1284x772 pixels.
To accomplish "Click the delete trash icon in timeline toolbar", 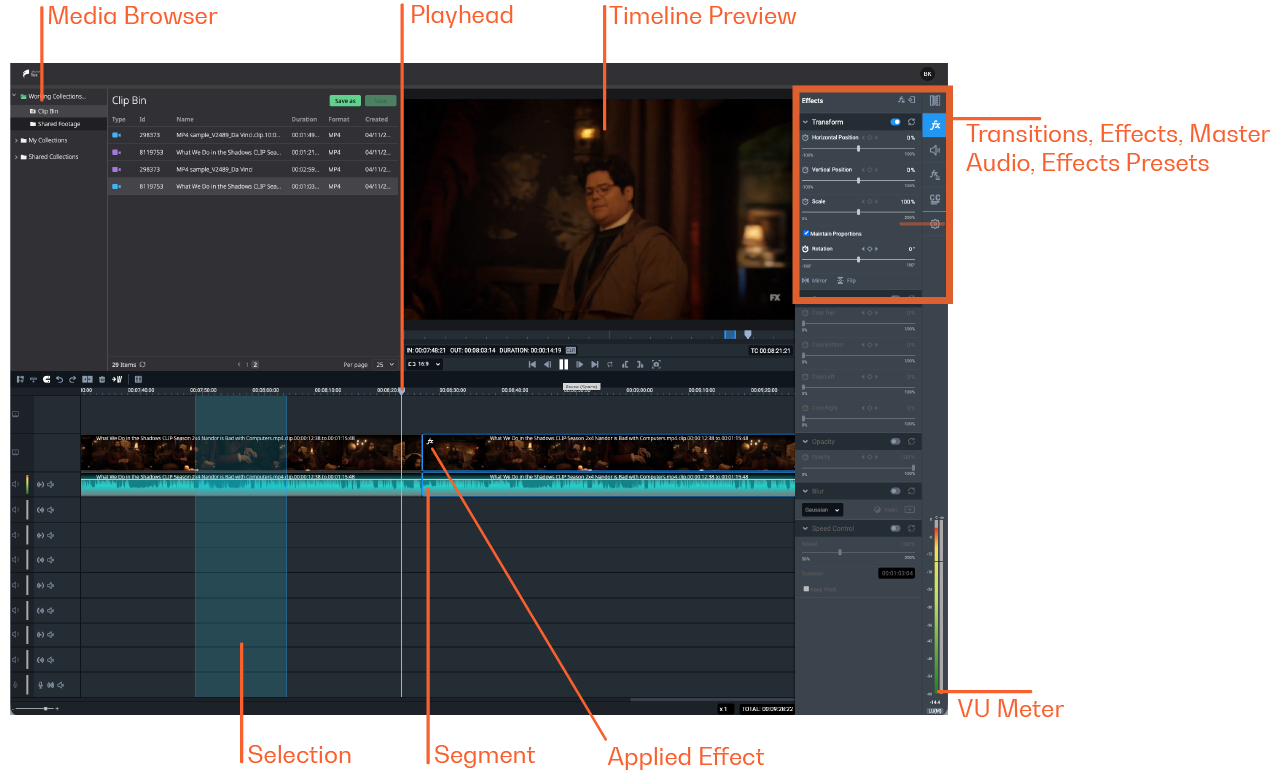I will pyautogui.click(x=102, y=380).
